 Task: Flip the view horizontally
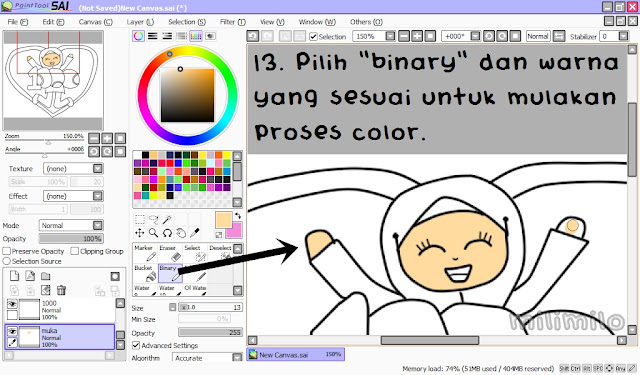pyautogui.click(x=559, y=36)
